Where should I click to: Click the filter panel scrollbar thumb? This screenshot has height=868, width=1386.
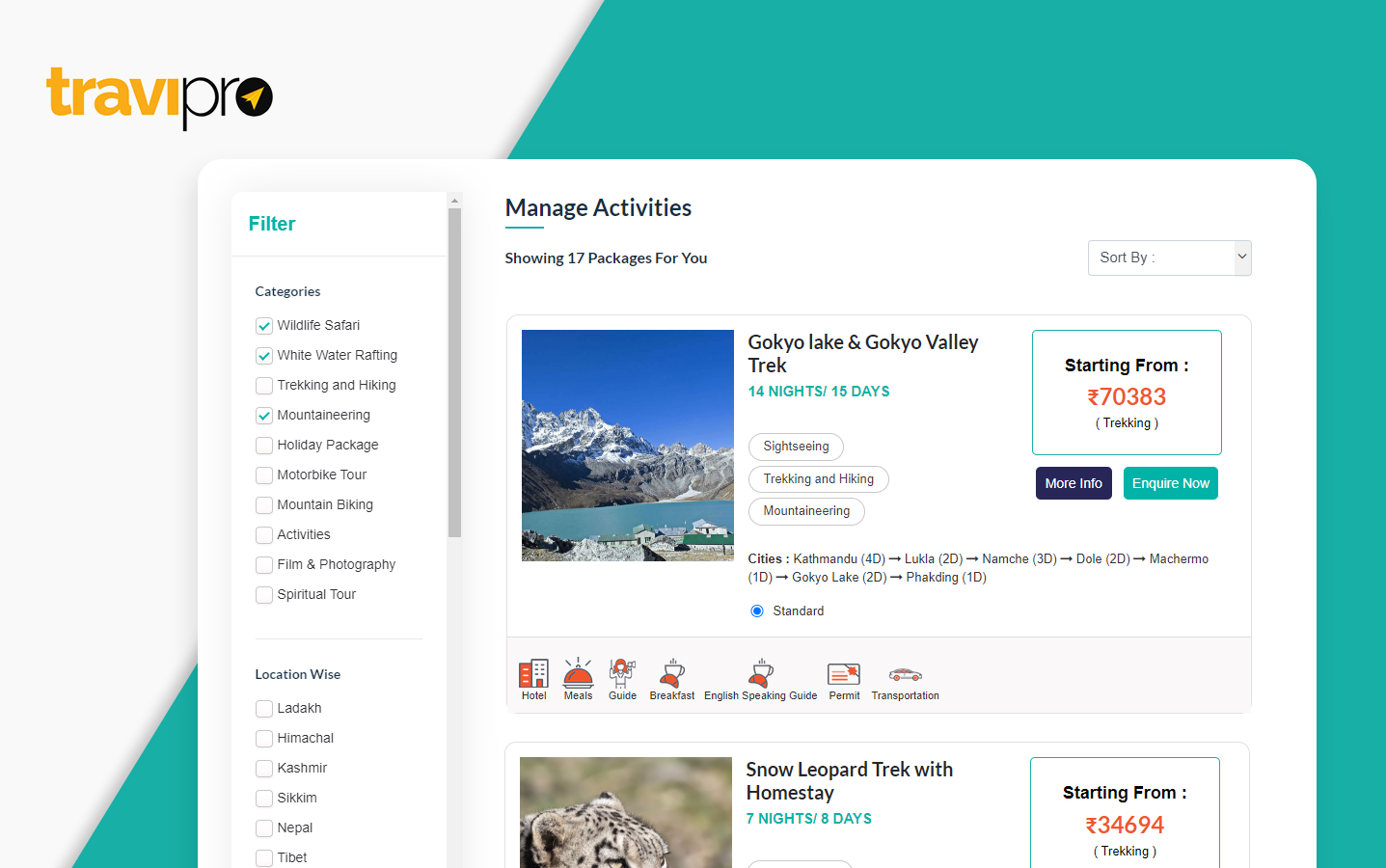pyautogui.click(x=454, y=372)
